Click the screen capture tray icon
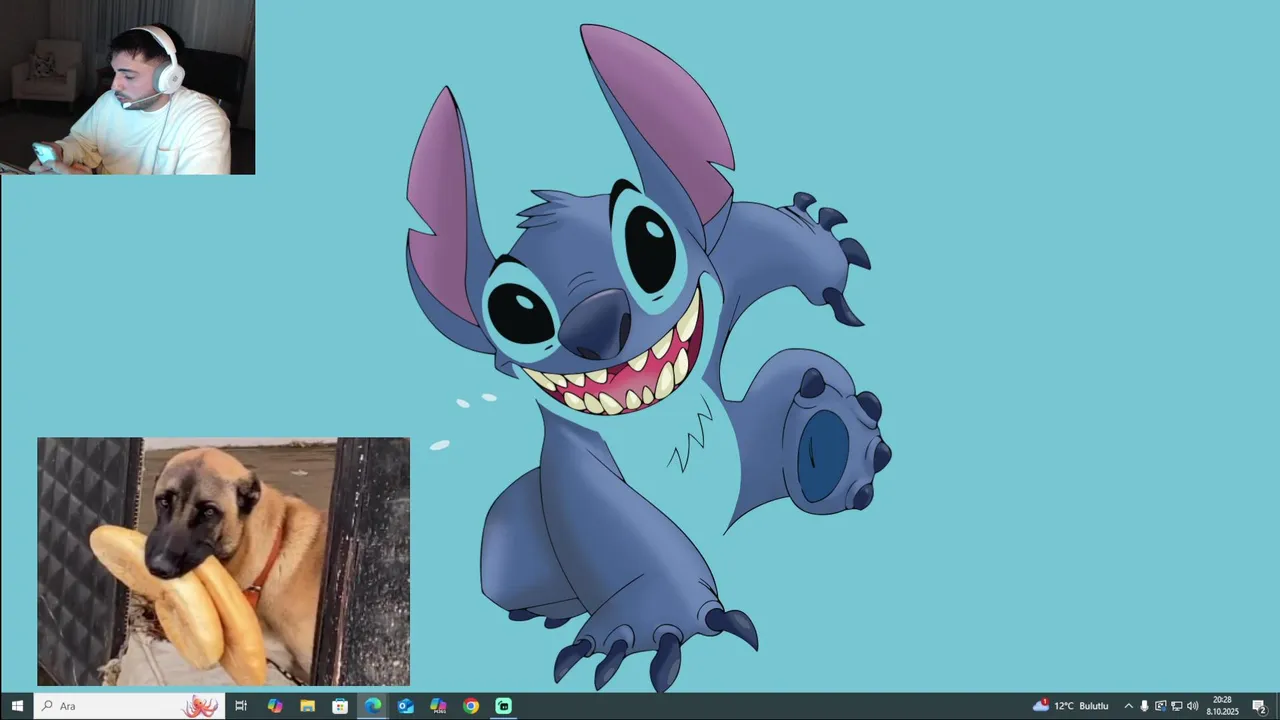 (1161, 706)
